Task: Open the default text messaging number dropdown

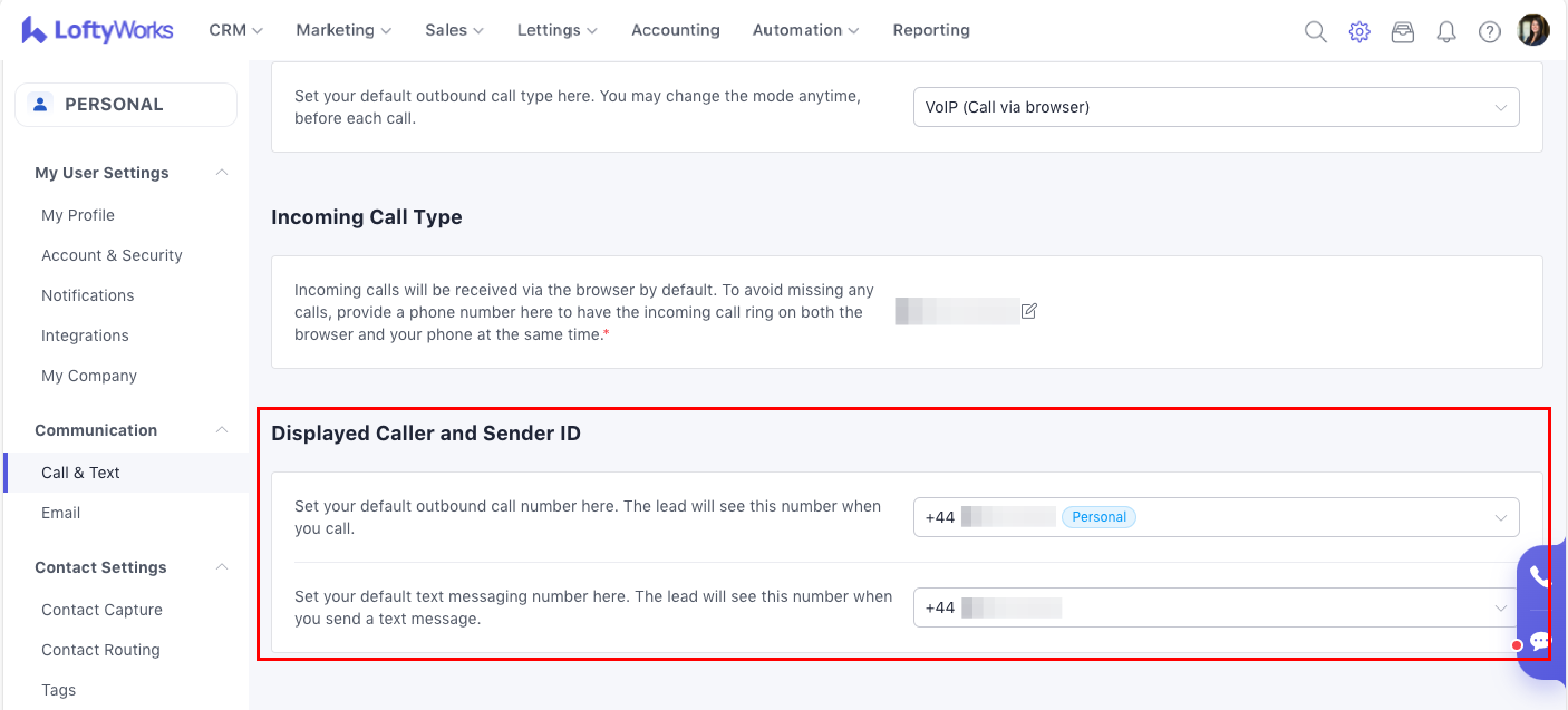Action: pyautogui.click(x=1216, y=607)
